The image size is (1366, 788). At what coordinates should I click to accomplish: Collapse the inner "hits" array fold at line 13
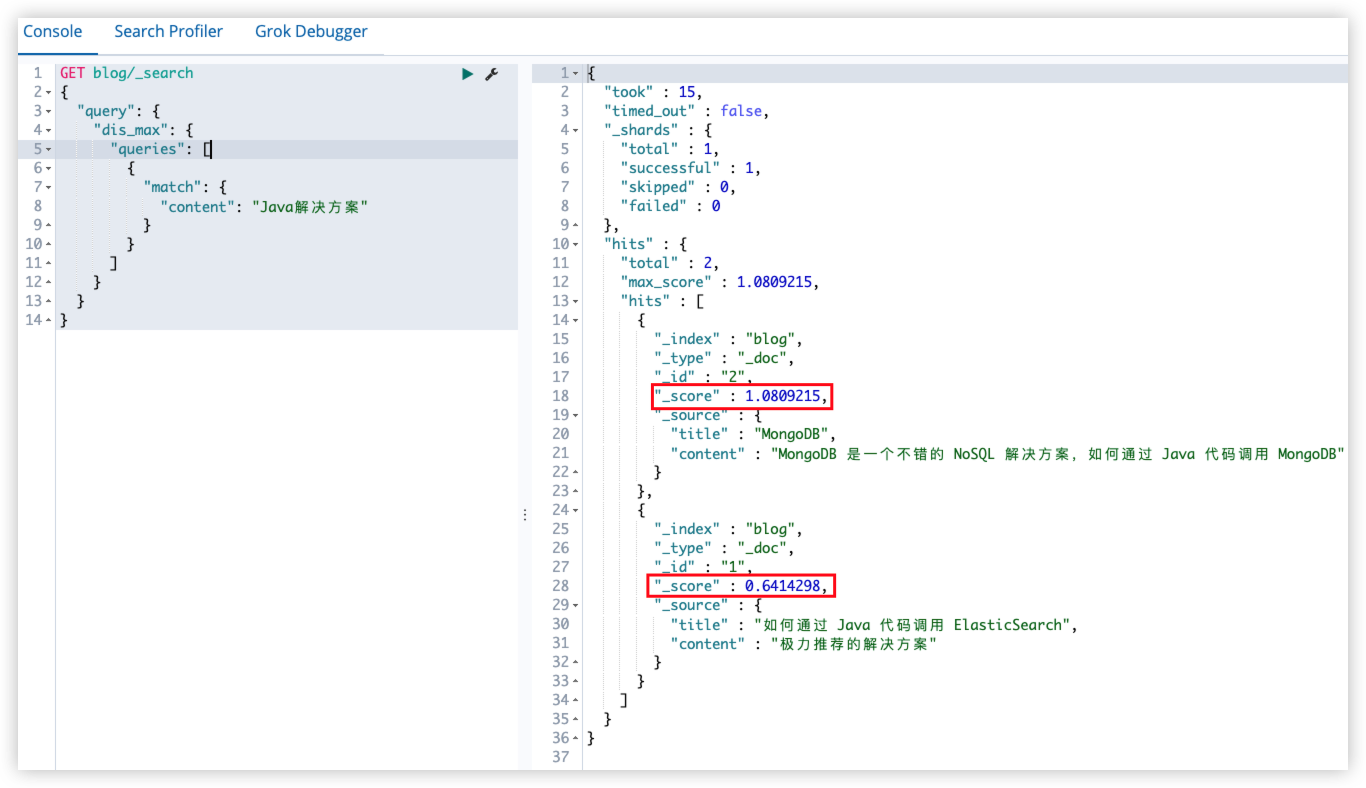point(576,301)
